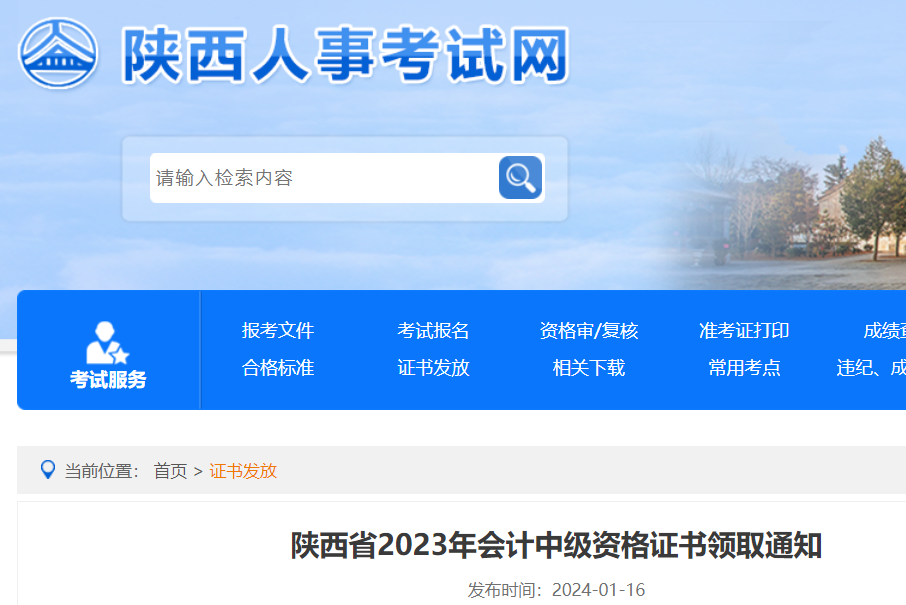Viewport: 906px width, 605px height.
Task: Select 常用考点 in the navigation bar
Action: pos(744,368)
